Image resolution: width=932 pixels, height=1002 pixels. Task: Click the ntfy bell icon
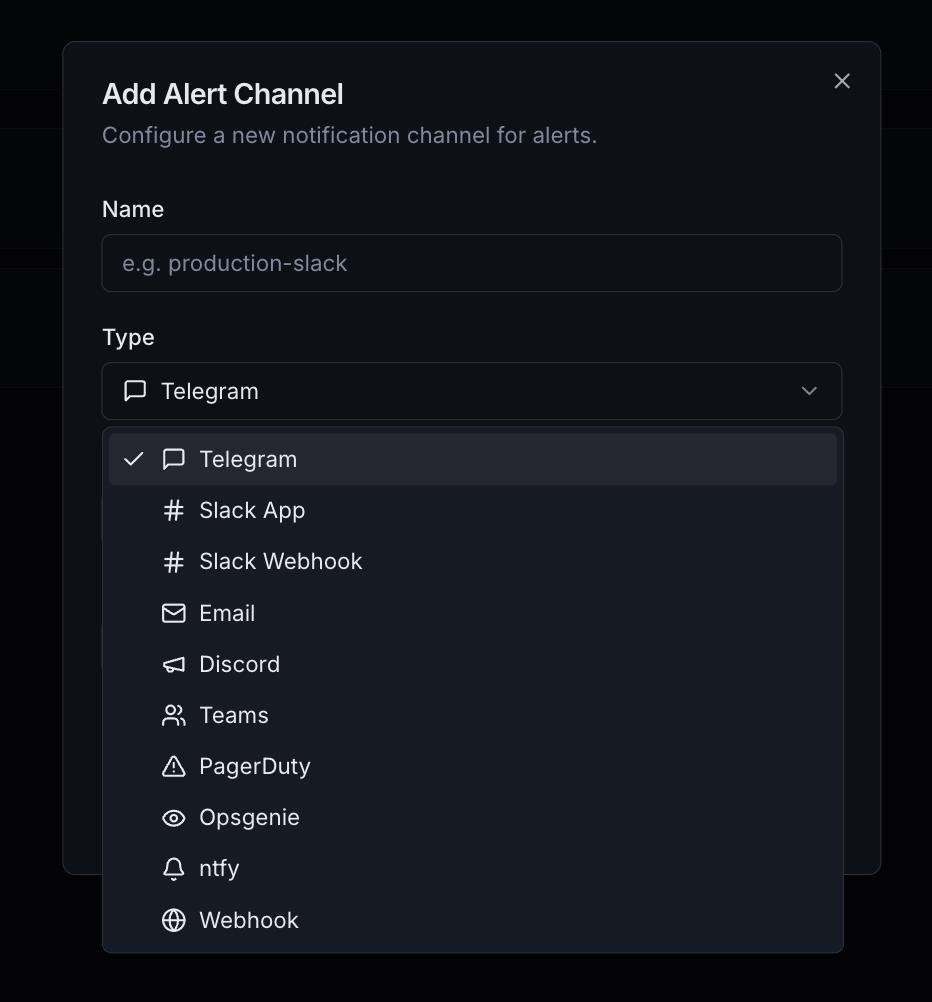(x=174, y=869)
